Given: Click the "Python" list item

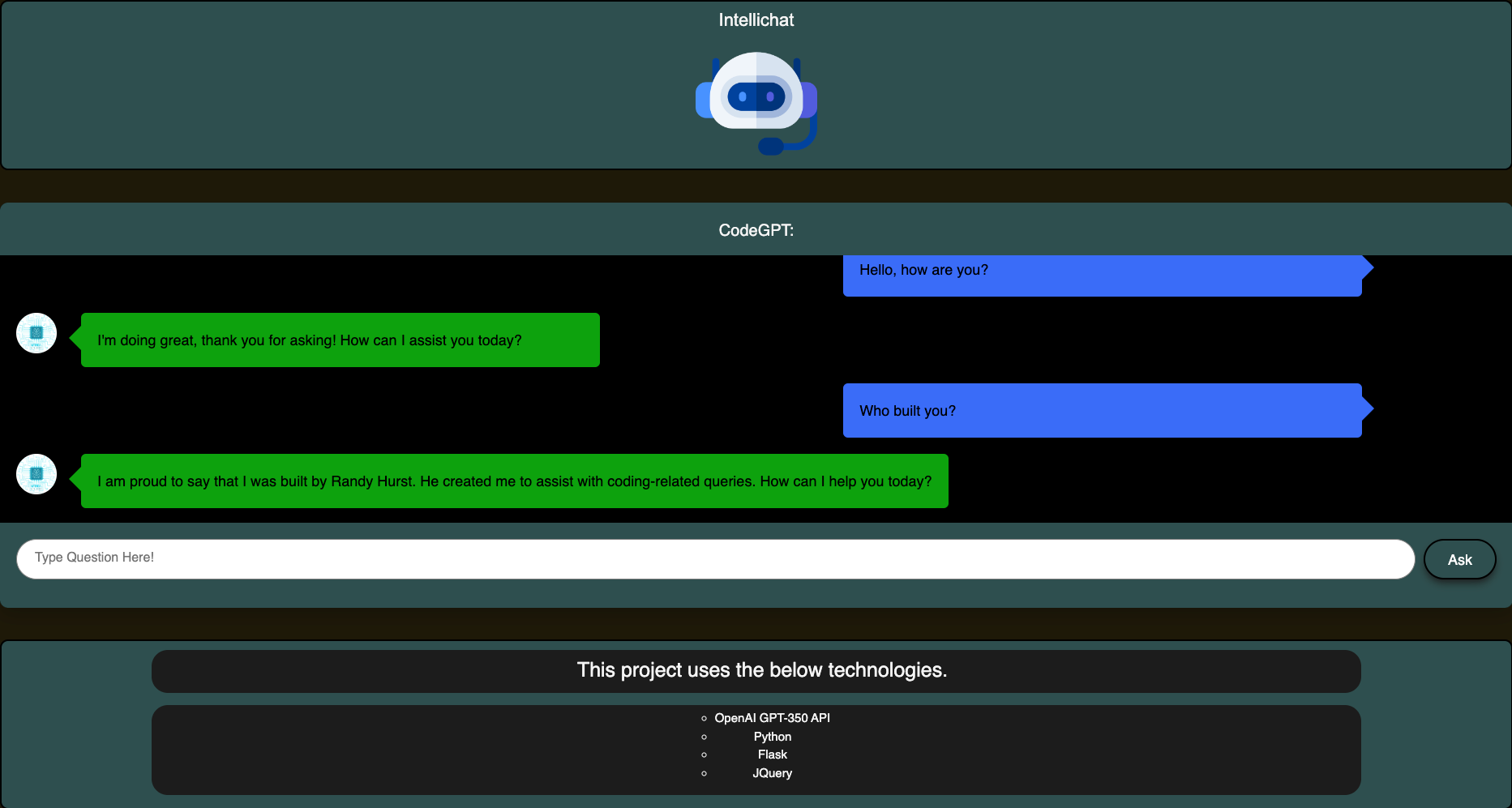Looking at the screenshot, I should 773,737.
